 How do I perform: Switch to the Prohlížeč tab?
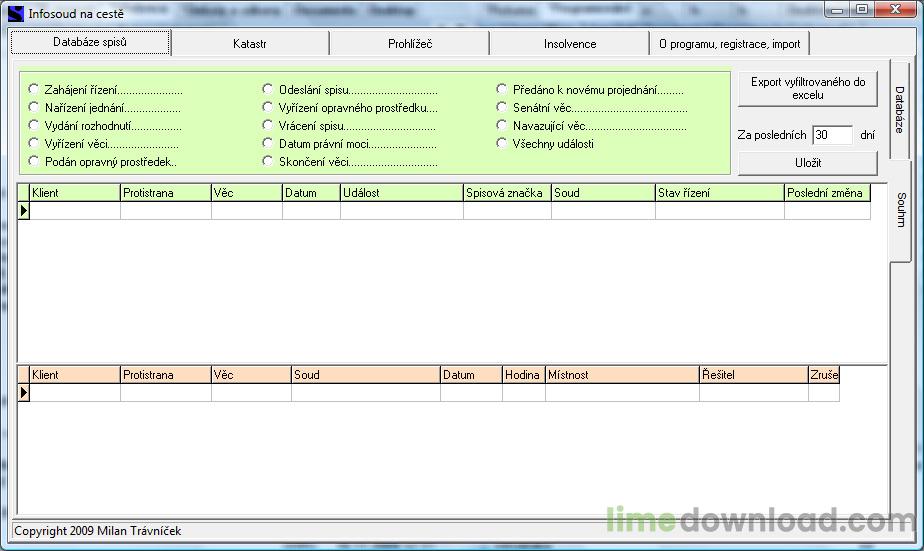(x=409, y=44)
